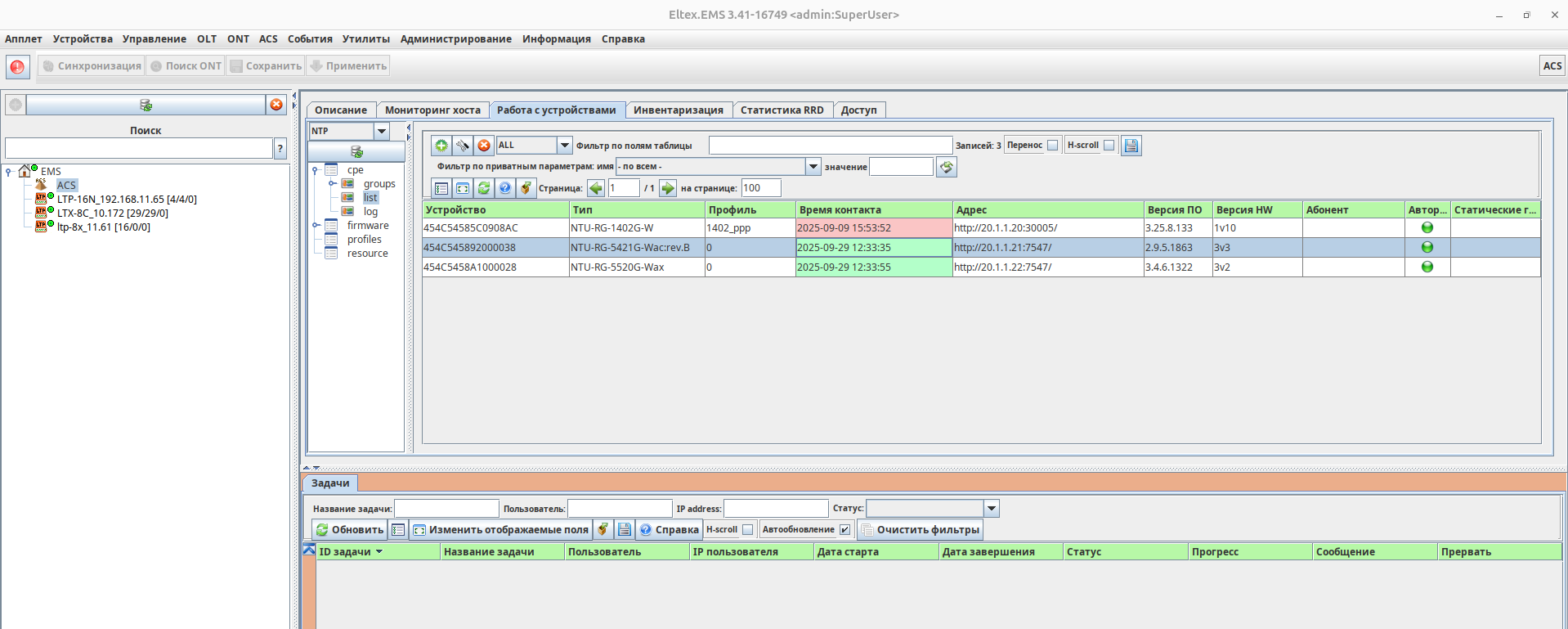Click the blue corner icon left of ID задачи
1568x629 pixels.
(x=309, y=550)
